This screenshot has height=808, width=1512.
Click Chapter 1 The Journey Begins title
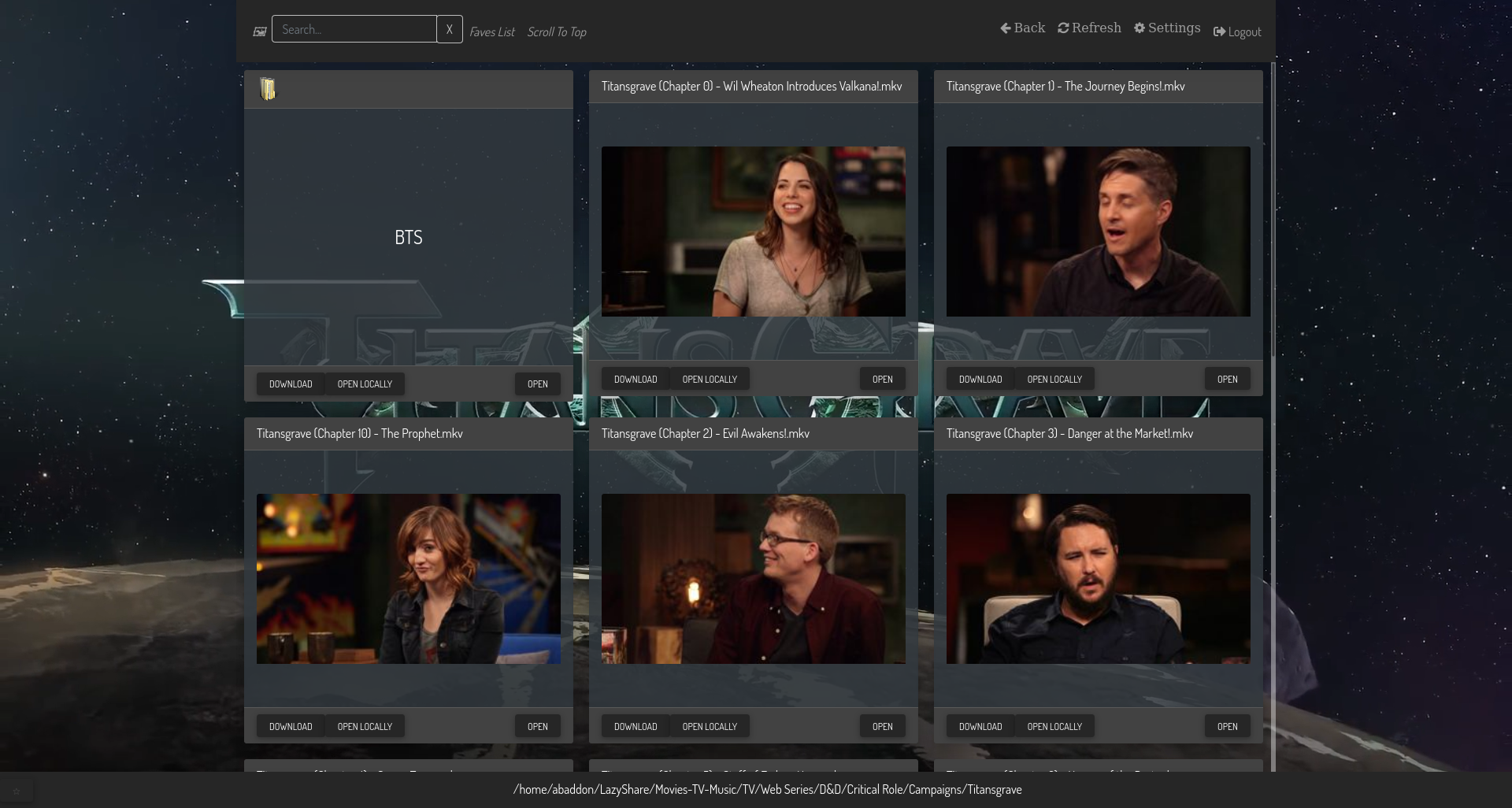tap(1065, 86)
